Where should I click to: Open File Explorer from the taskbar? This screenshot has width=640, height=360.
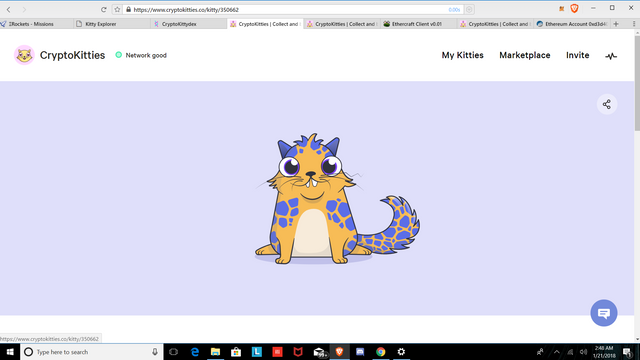(x=215, y=352)
